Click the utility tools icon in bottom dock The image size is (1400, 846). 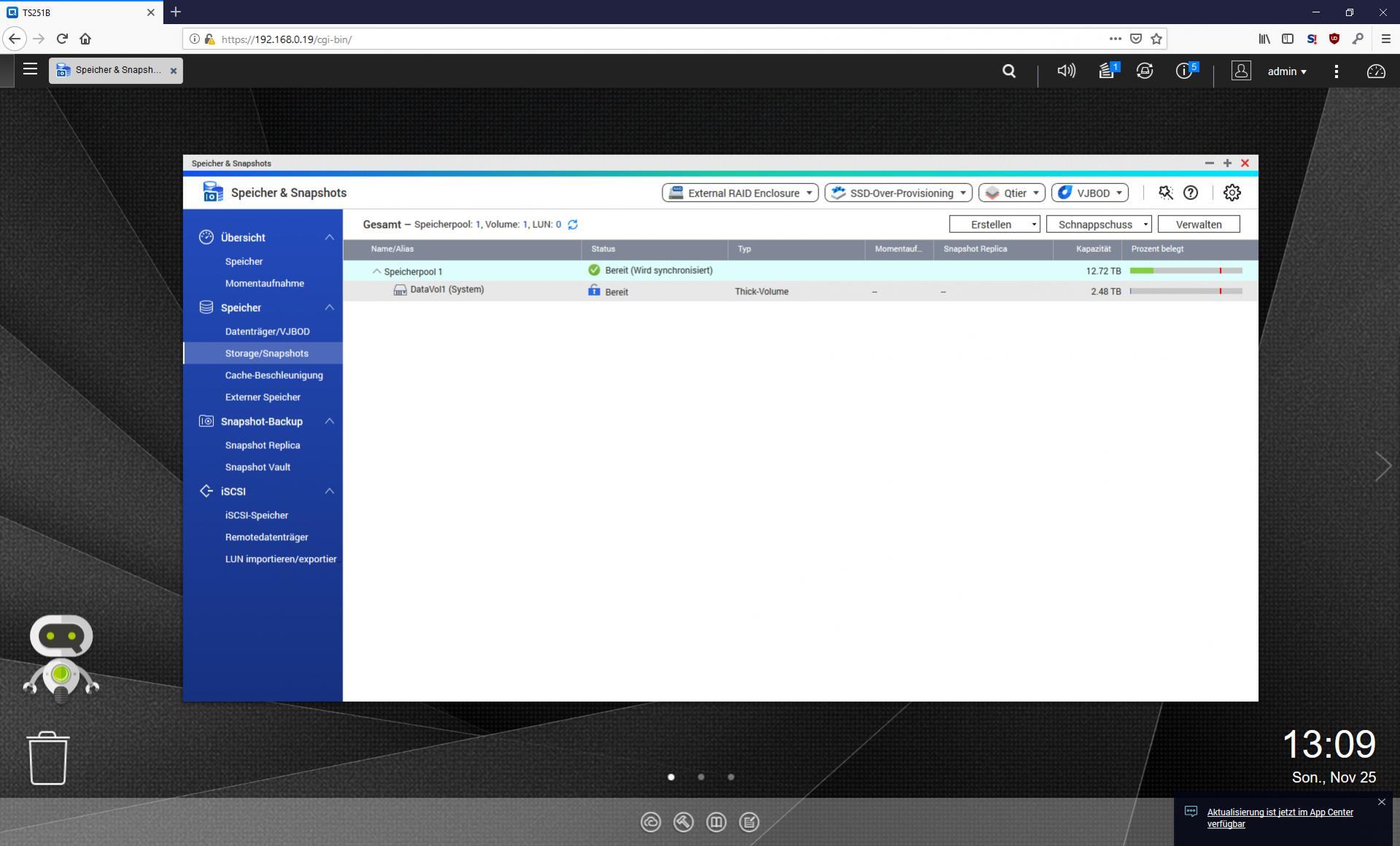click(x=684, y=823)
